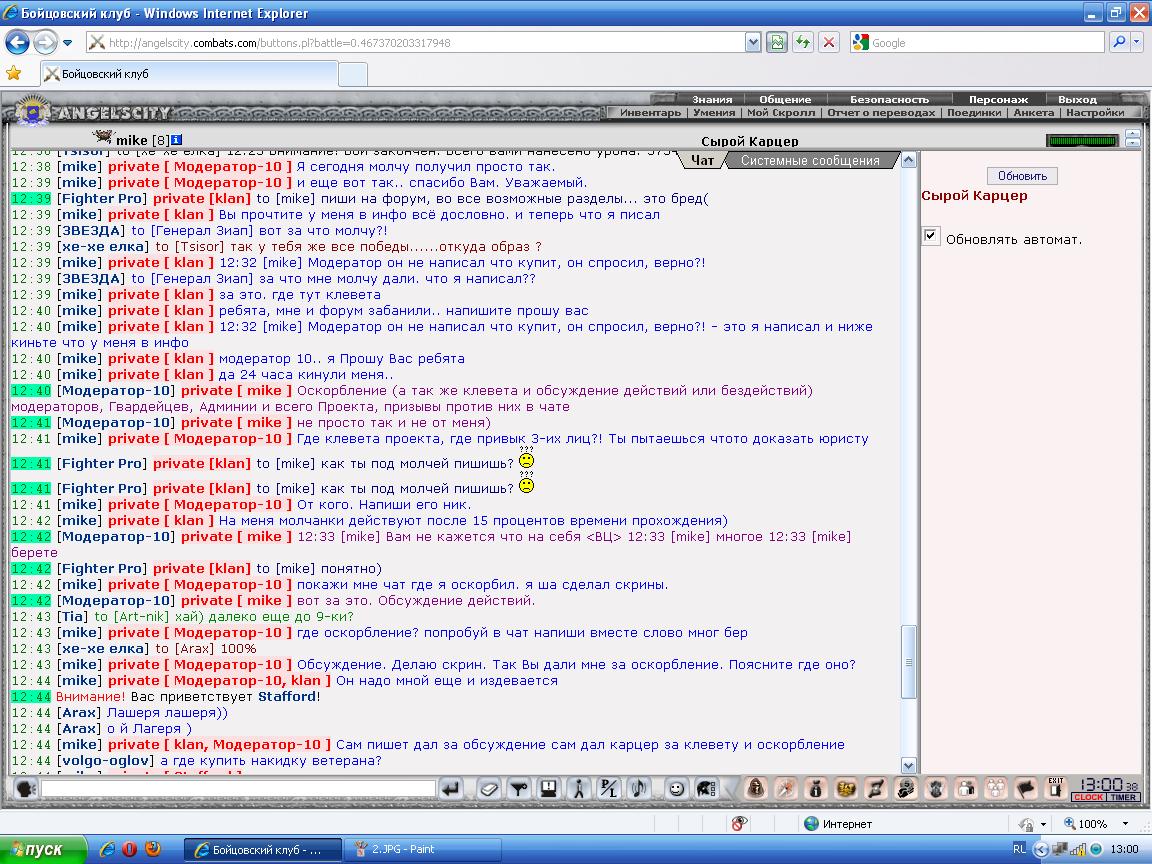Click the Windows Пуск start button
This screenshot has width=1152, height=864.
(x=43, y=849)
